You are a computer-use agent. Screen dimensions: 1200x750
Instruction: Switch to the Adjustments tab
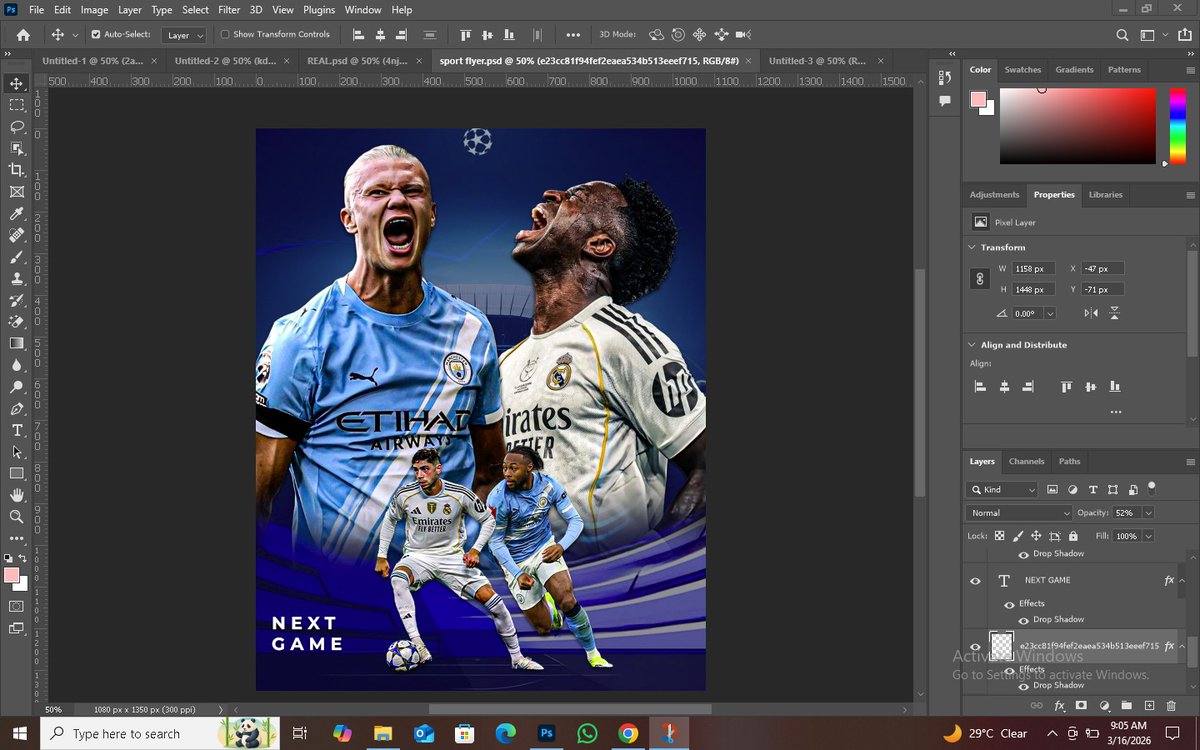coord(995,194)
